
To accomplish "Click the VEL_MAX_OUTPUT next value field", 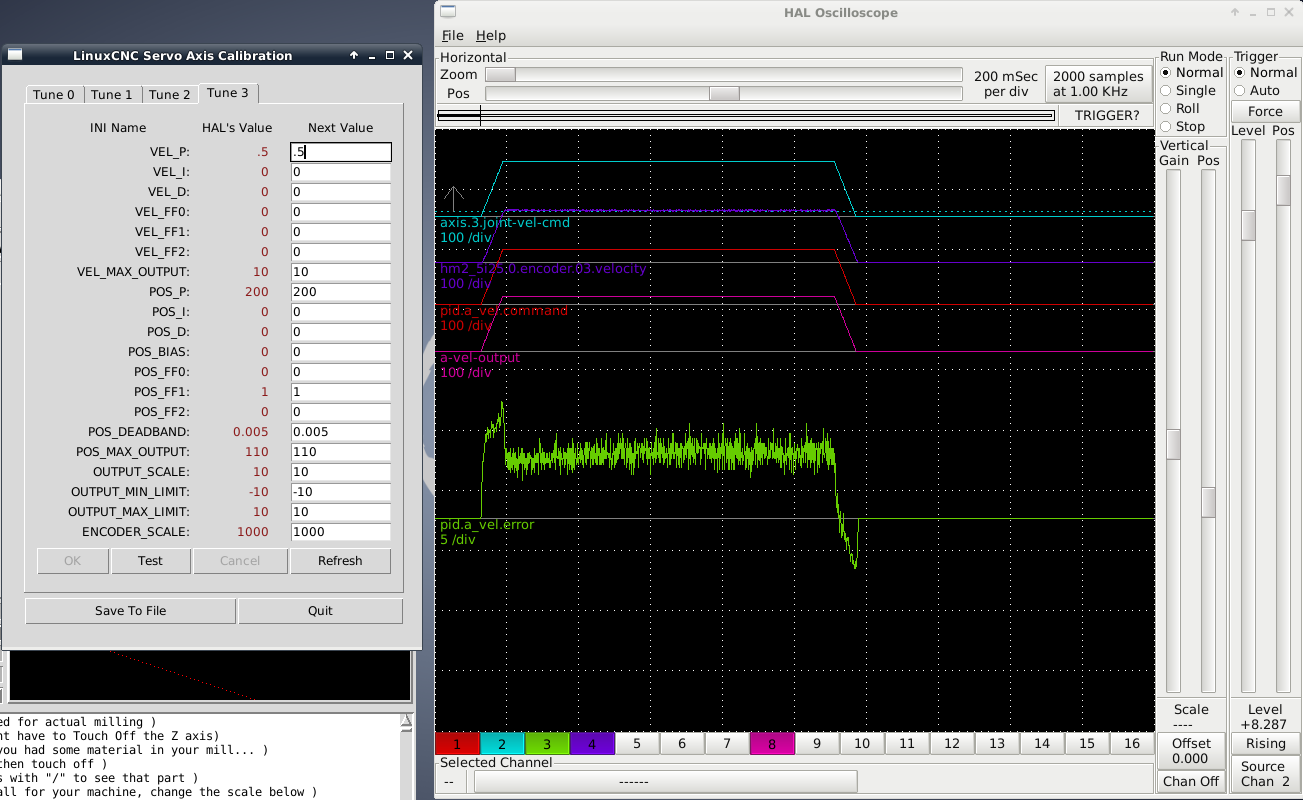I will 340,272.
